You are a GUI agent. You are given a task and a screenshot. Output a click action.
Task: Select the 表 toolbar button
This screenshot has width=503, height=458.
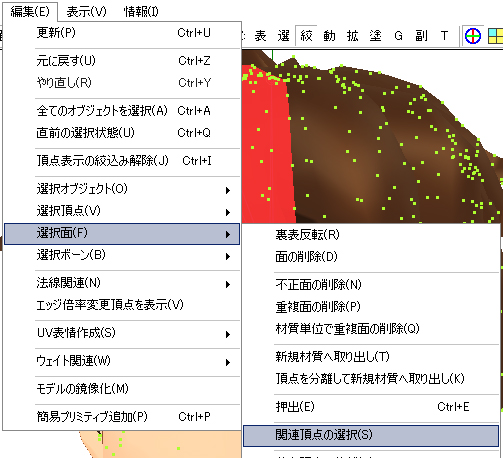tap(260, 35)
